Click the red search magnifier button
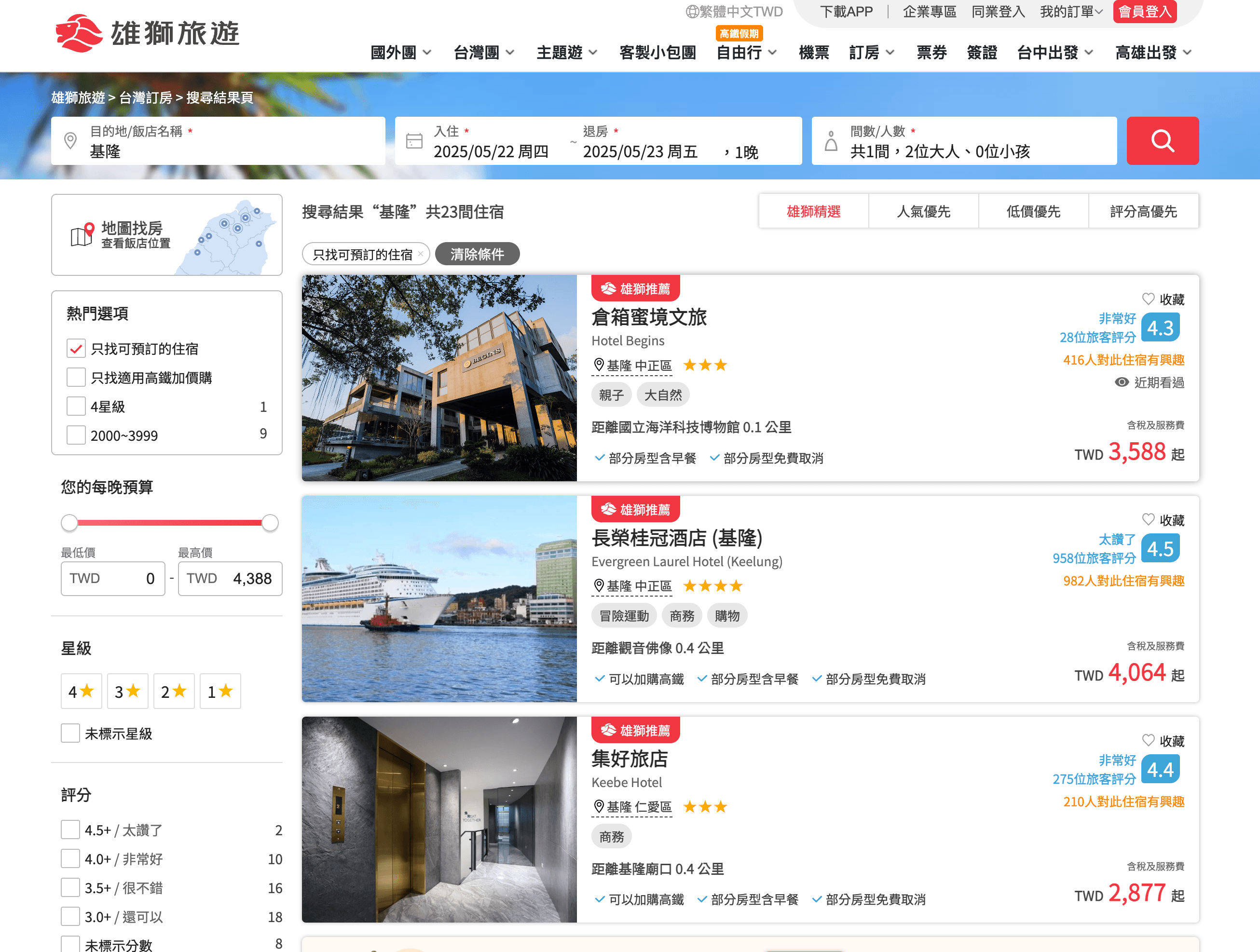Viewport: 1260px width, 952px height. [1162, 141]
